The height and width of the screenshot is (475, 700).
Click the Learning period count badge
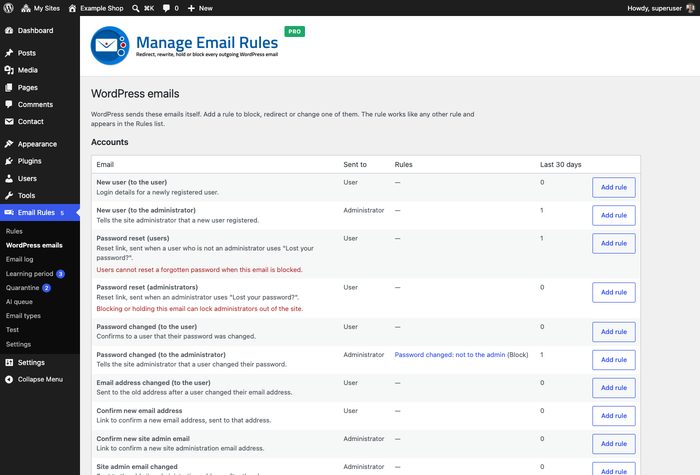(60, 274)
